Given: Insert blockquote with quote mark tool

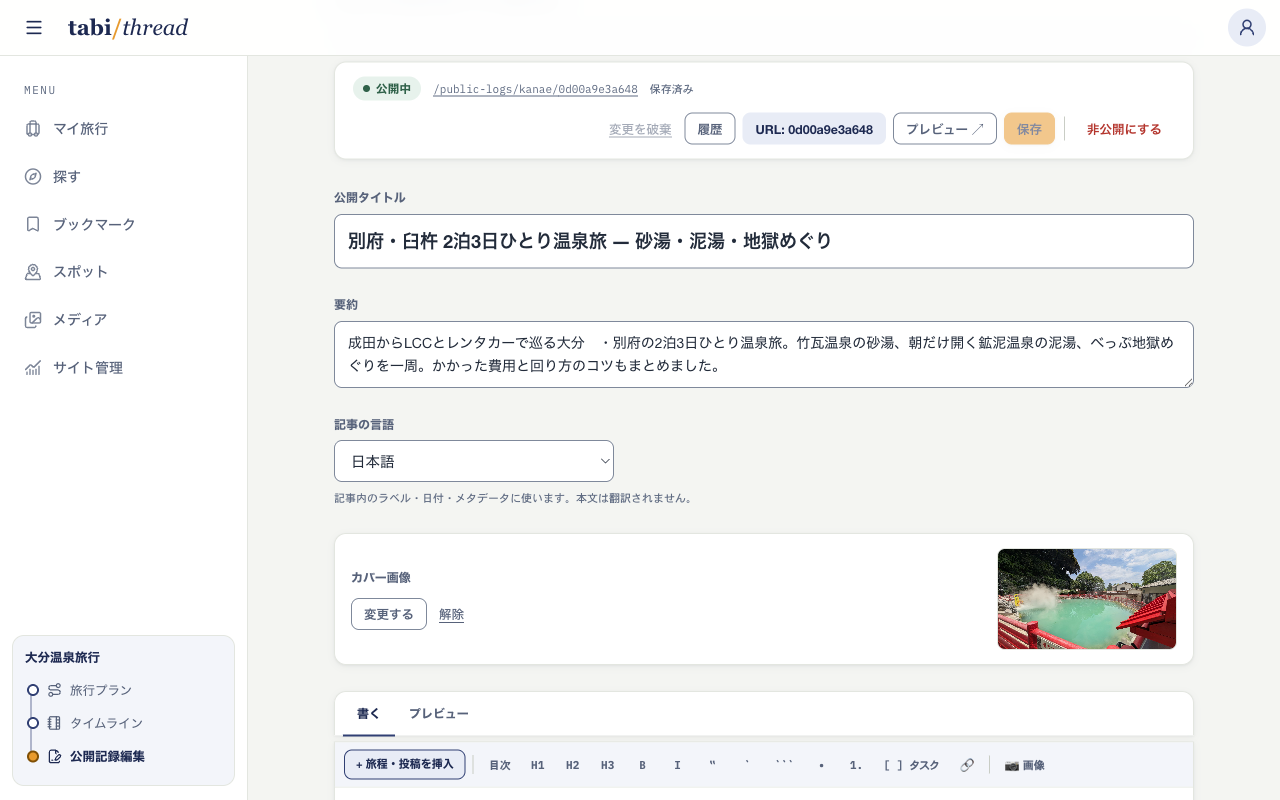Looking at the screenshot, I should tap(712, 765).
